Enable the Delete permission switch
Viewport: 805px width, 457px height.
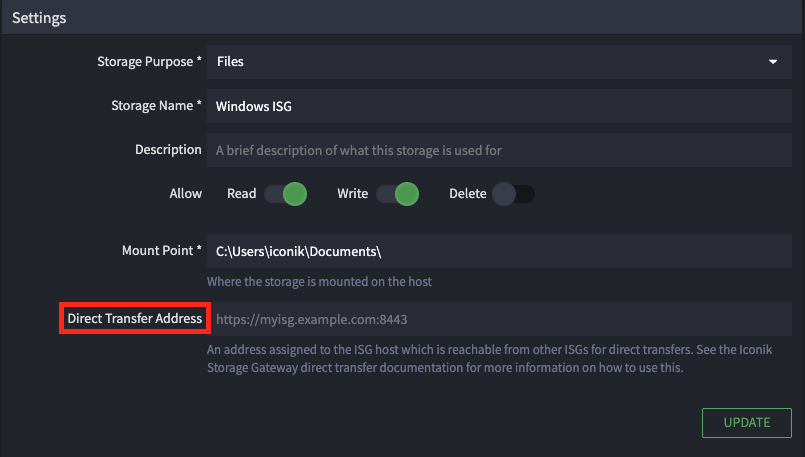tap(513, 194)
